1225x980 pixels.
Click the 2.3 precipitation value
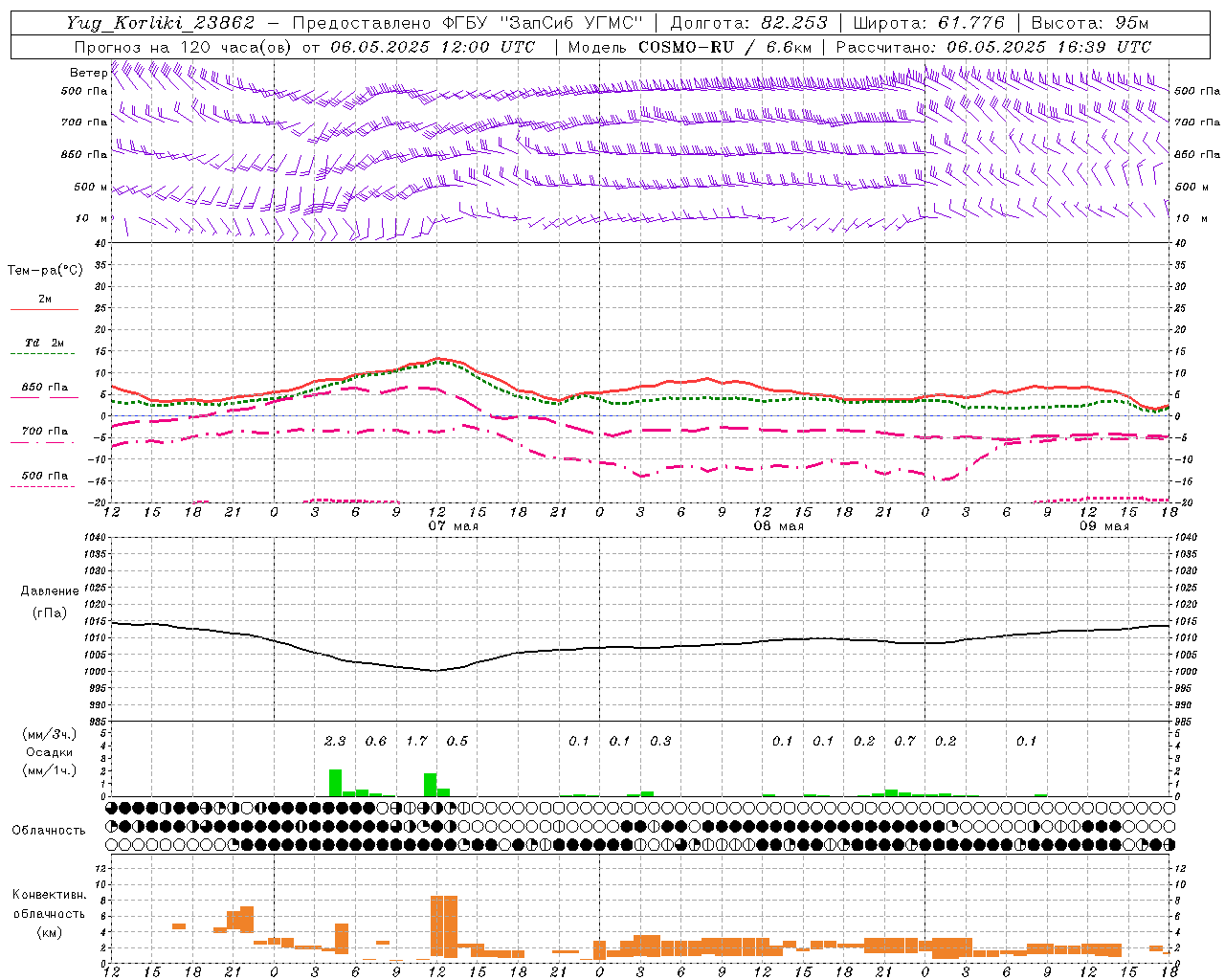335,742
